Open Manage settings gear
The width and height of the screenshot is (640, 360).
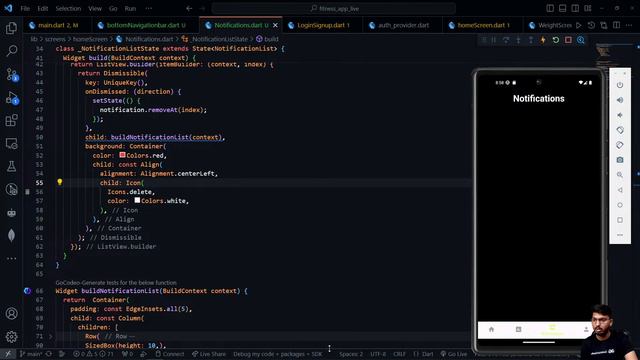click(11, 337)
